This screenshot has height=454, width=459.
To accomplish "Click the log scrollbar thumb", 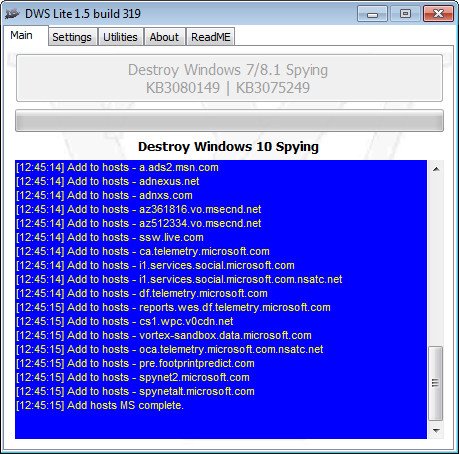I will click(436, 383).
